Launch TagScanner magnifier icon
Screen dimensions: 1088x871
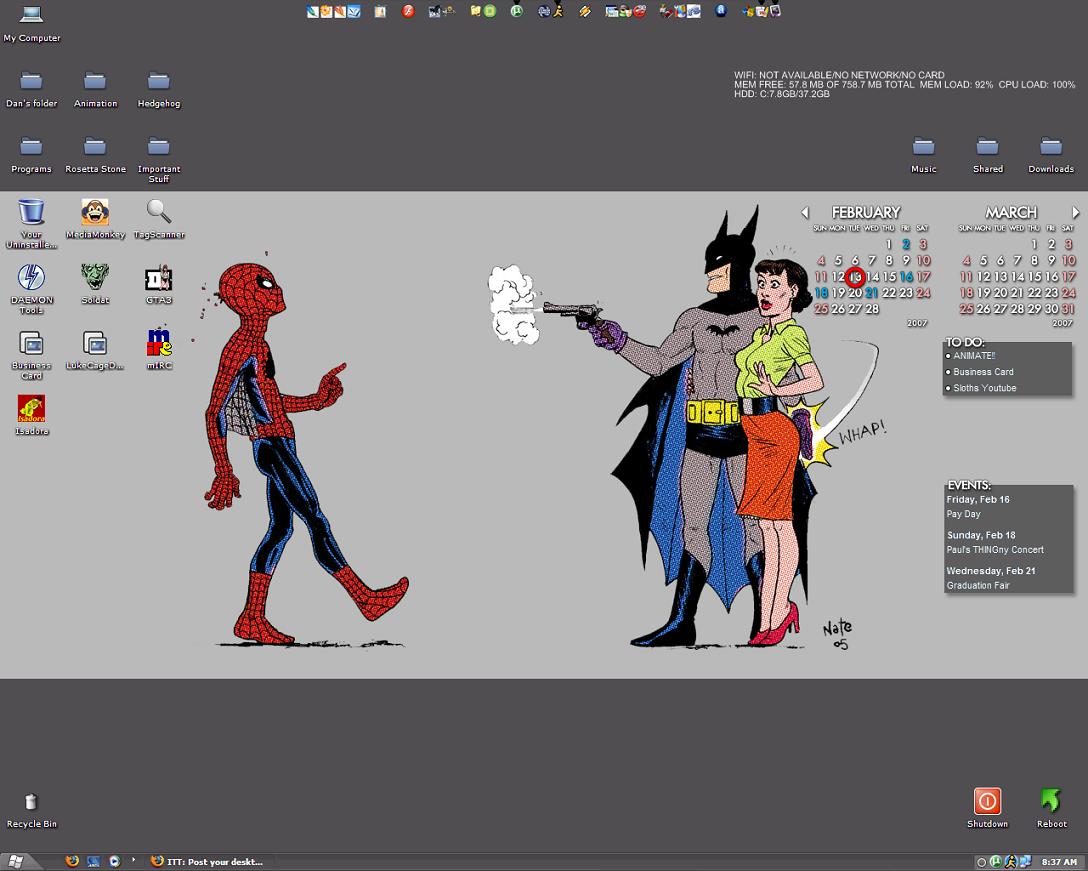159,219
